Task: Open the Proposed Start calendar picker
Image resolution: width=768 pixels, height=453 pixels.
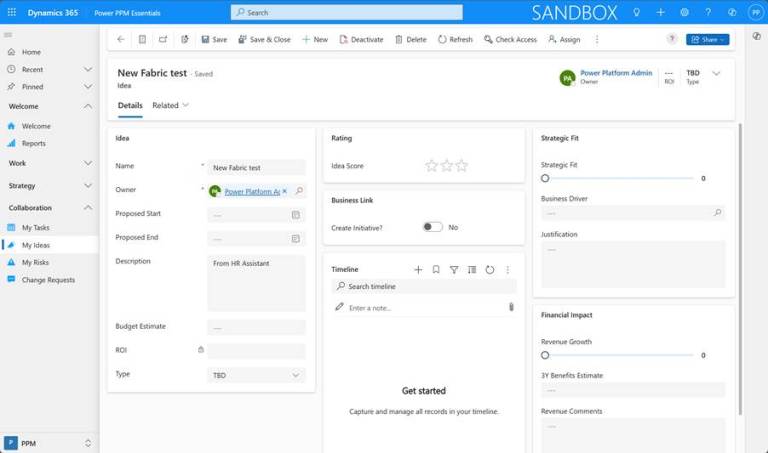Action: [296, 214]
